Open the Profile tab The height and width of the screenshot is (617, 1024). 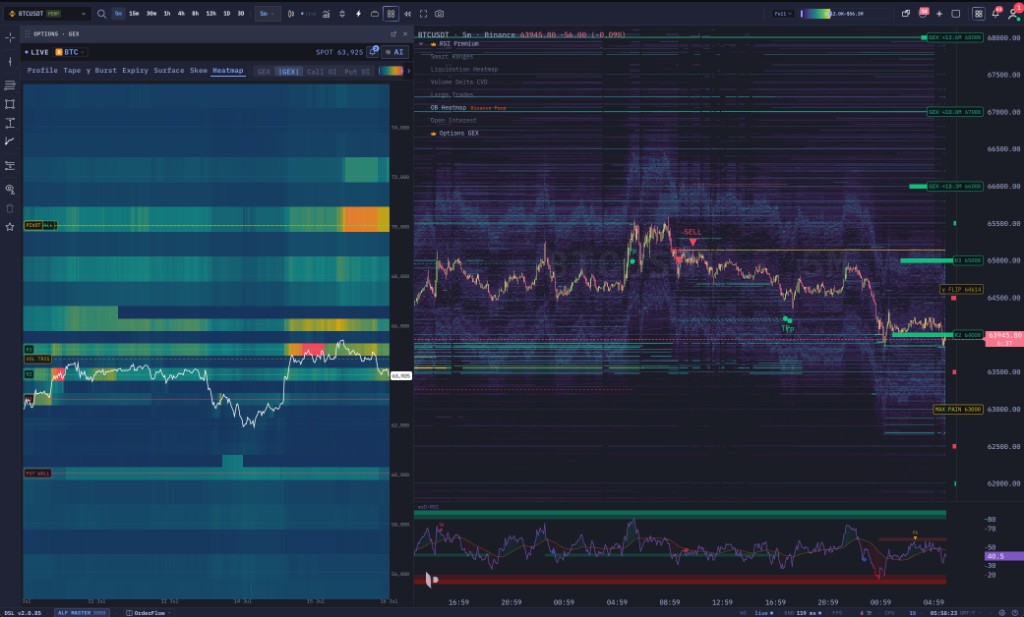coord(42,71)
